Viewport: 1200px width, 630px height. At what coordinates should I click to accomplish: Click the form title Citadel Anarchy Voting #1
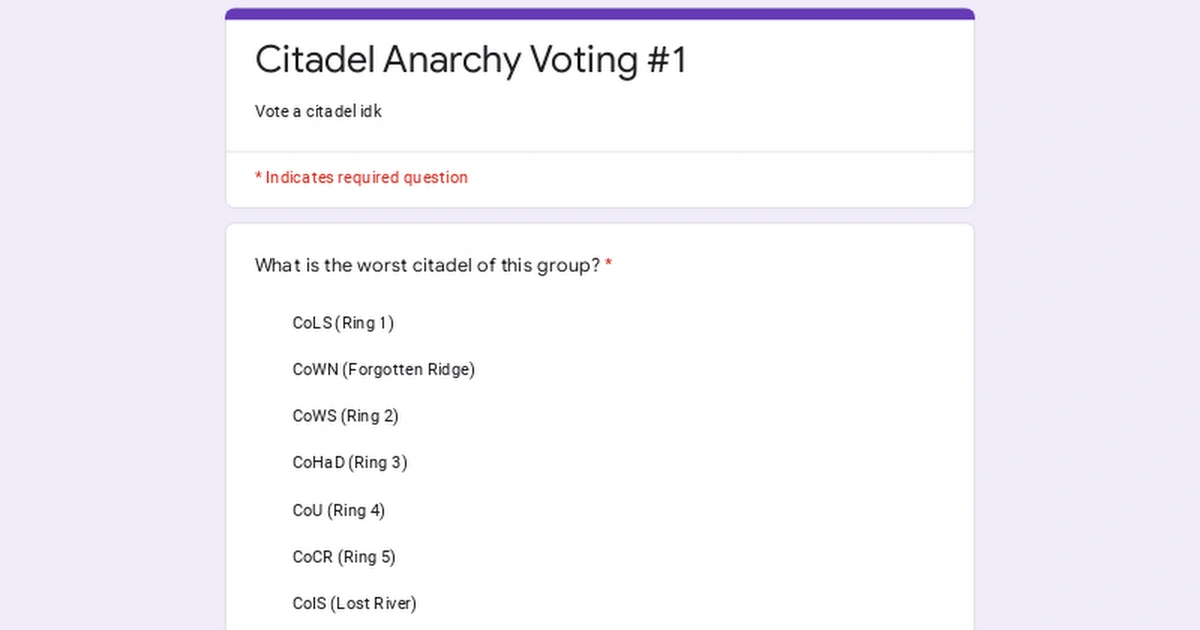click(472, 59)
